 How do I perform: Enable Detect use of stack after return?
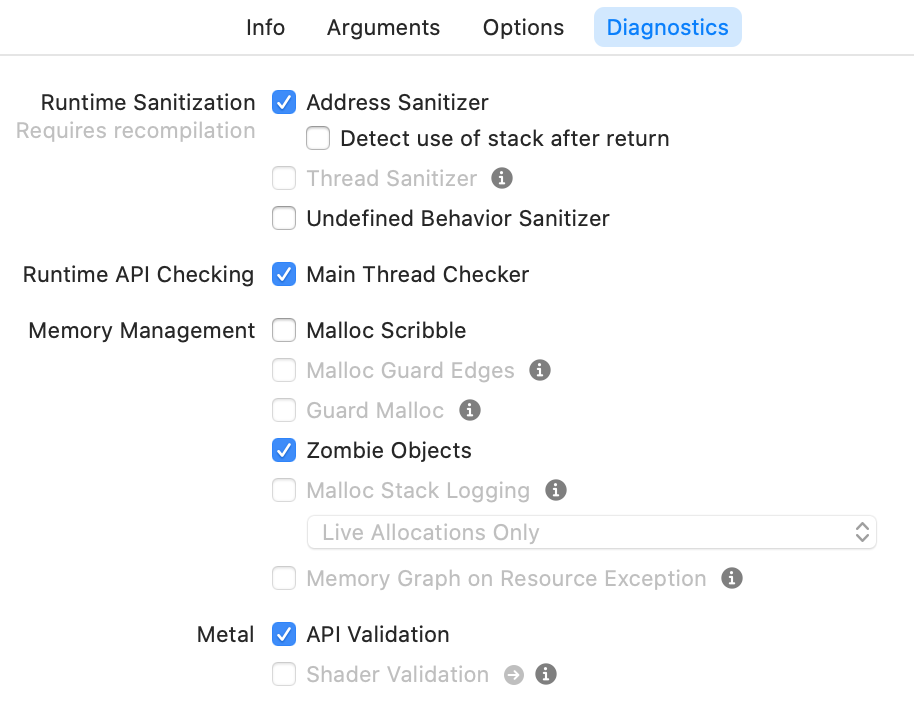pyautogui.click(x=319, y=138)
